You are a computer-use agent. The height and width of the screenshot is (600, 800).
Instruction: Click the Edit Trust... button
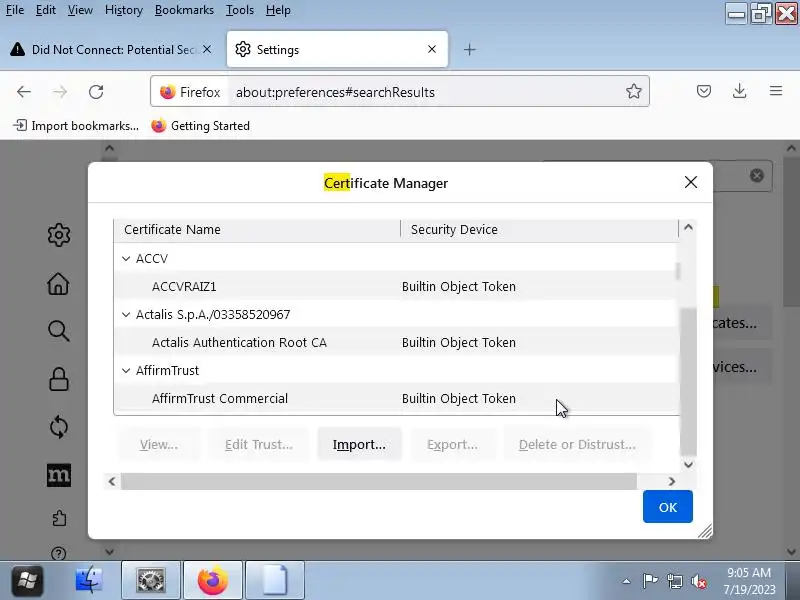point(259,444)
